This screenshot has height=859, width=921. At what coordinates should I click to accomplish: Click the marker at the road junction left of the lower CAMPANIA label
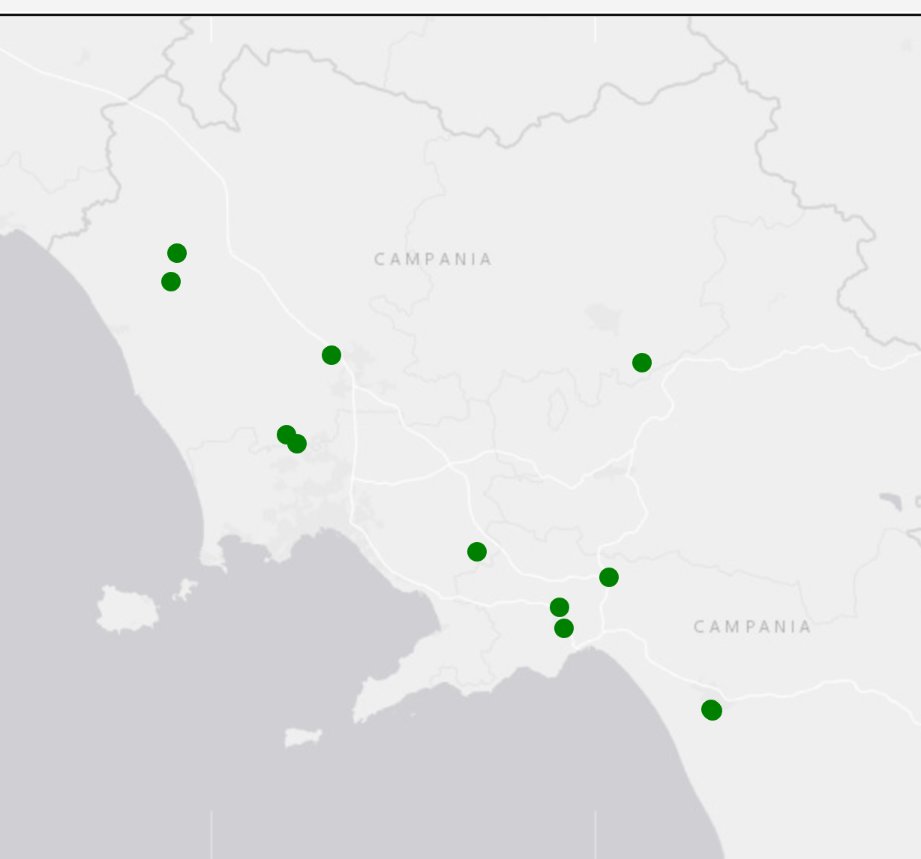click(x=609, y=578)
